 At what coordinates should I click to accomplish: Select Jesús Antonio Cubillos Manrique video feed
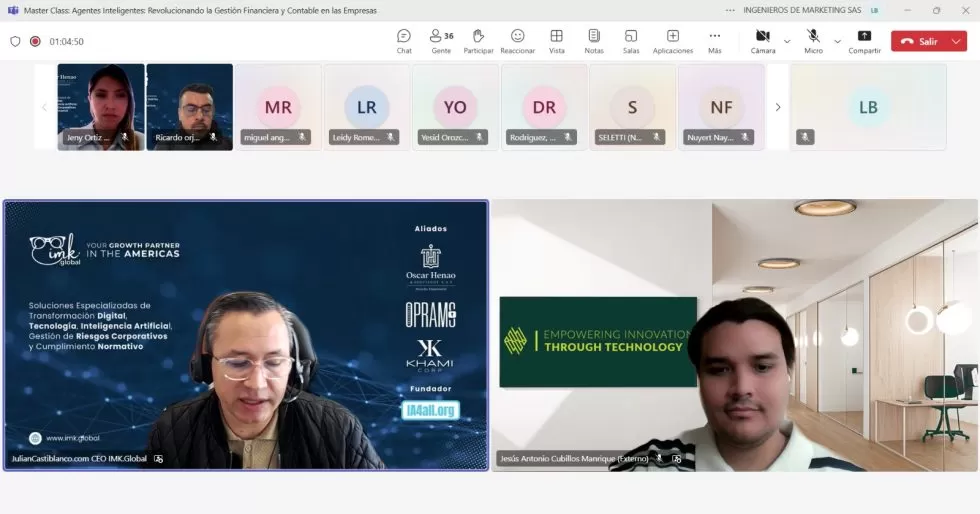point(735,335)
